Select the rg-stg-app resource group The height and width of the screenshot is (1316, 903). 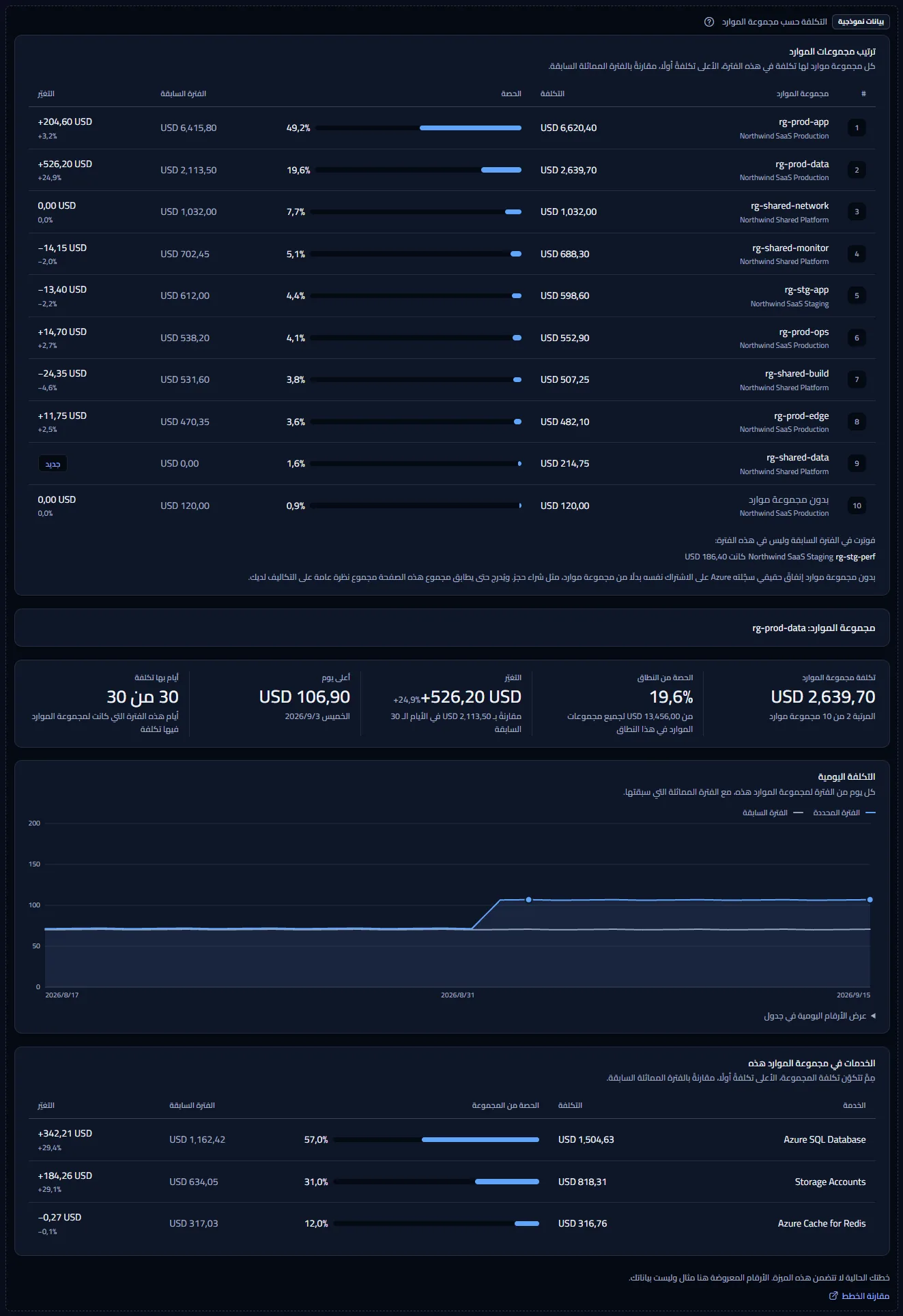pyautogui.click(x=452, y=296)
